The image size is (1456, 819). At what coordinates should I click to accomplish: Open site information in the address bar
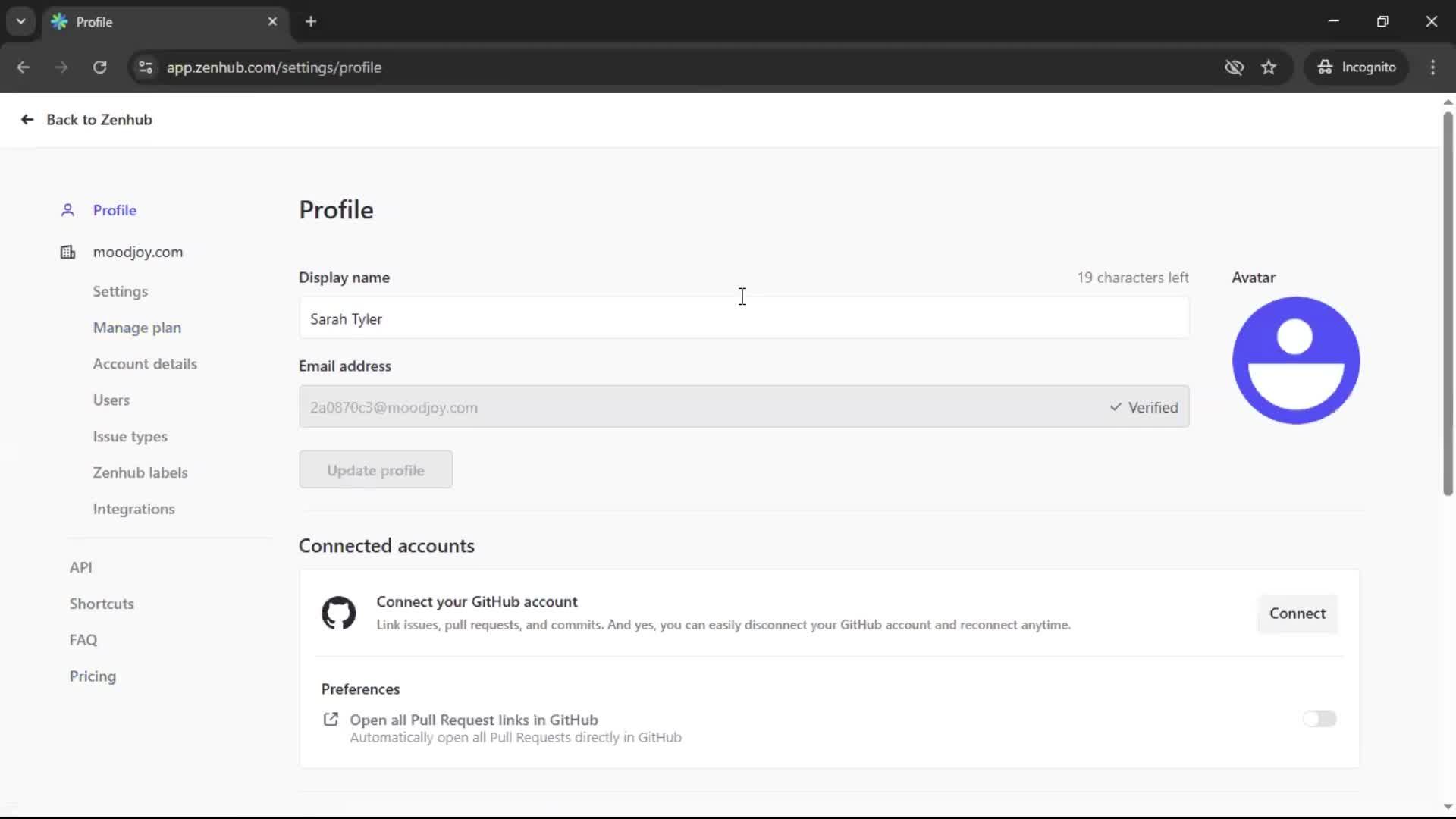145,67
